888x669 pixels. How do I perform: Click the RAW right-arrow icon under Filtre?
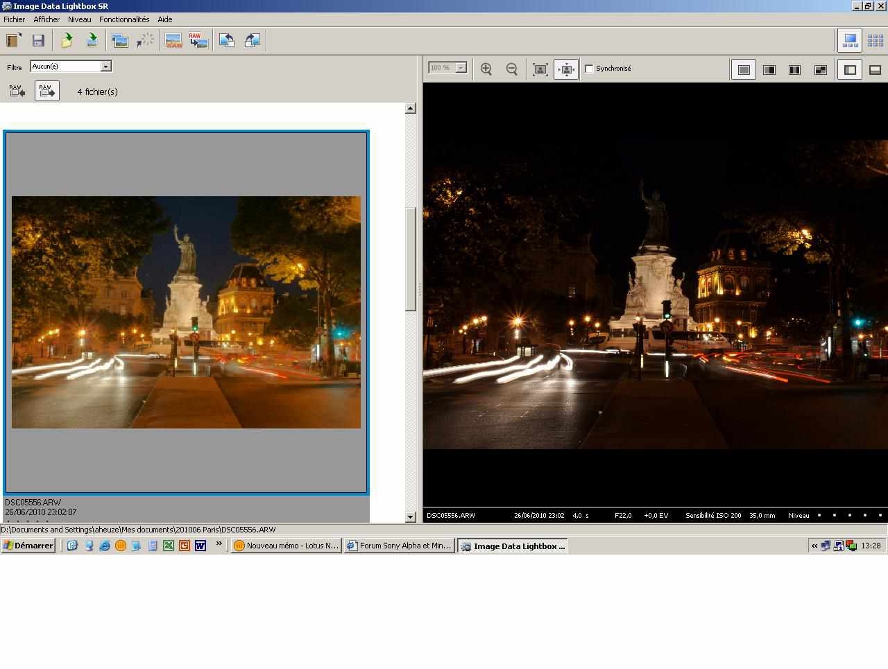[x=47, y=91]
